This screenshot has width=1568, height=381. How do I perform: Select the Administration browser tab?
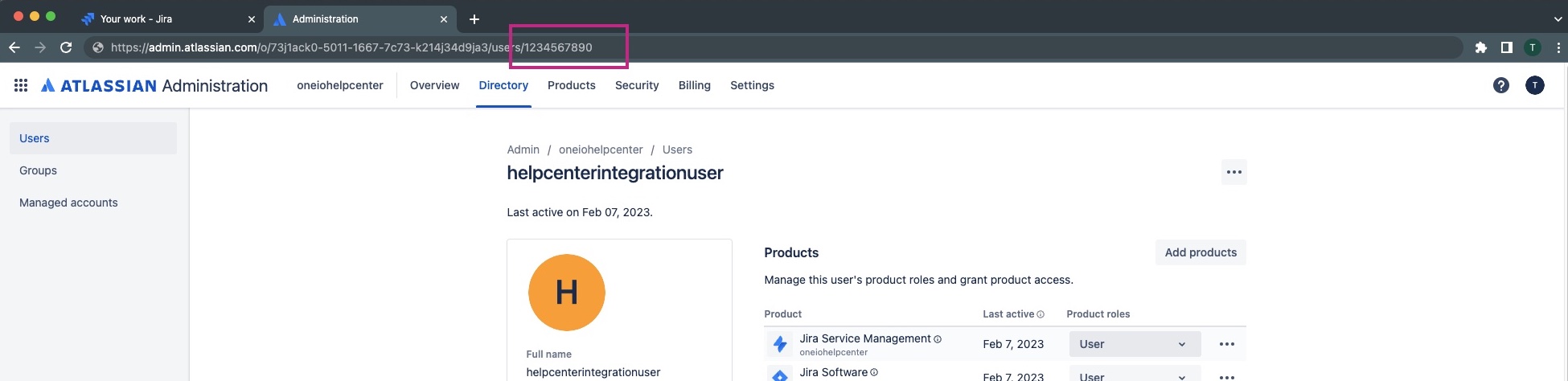coord(360,18)
